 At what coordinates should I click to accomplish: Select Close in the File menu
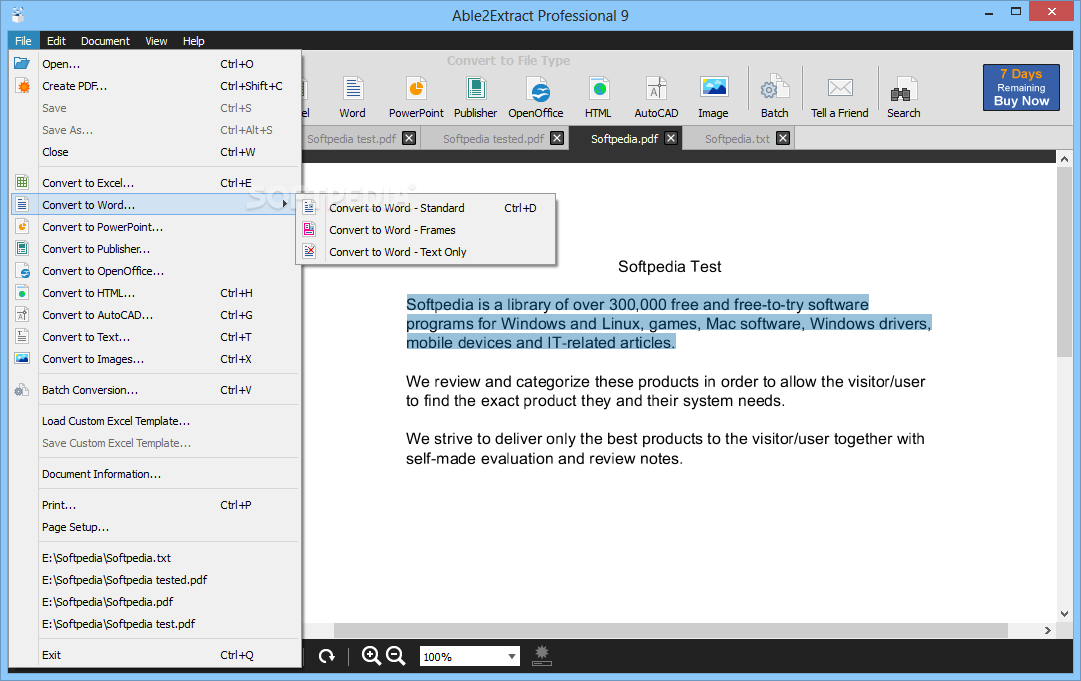[155, 152]
